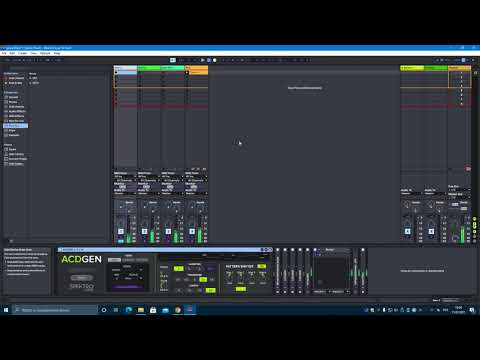Open the Edit menu
480x360 pixels.
pos(12,53)
